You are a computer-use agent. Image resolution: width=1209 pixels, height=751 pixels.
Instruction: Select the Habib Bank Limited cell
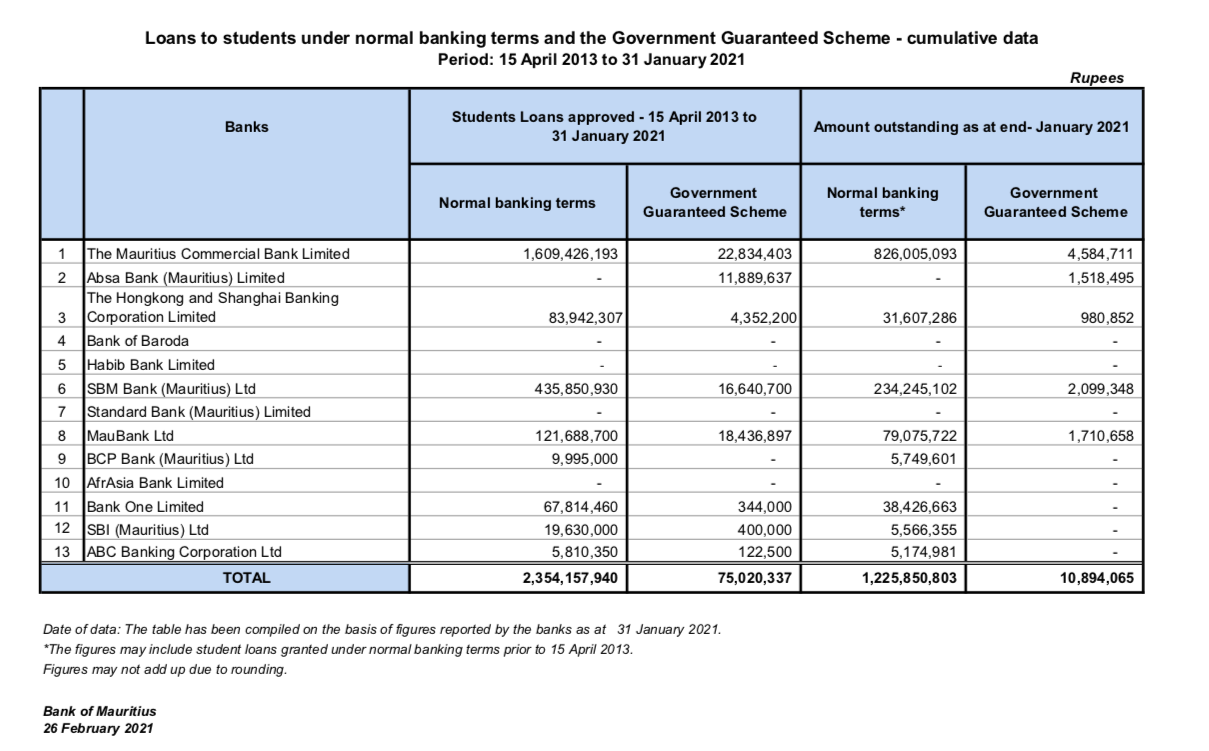point(151,365)
